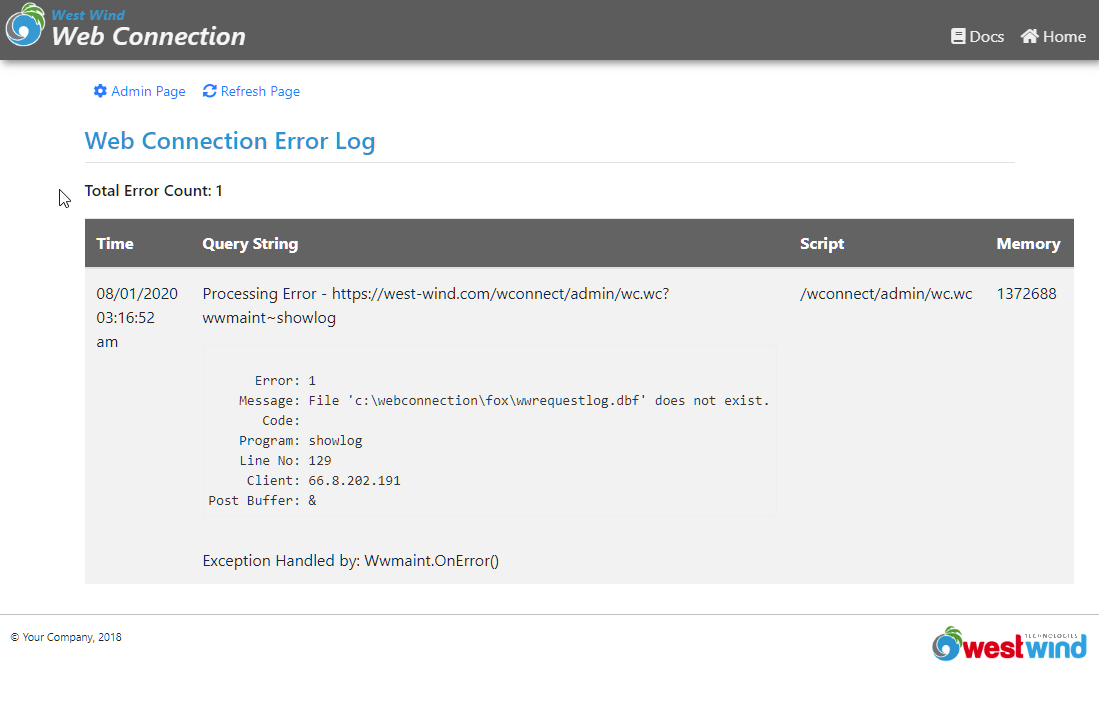The image size is (1099, 703).
Task: Click the Memory column header
Action: click(x=1028, y=243)
